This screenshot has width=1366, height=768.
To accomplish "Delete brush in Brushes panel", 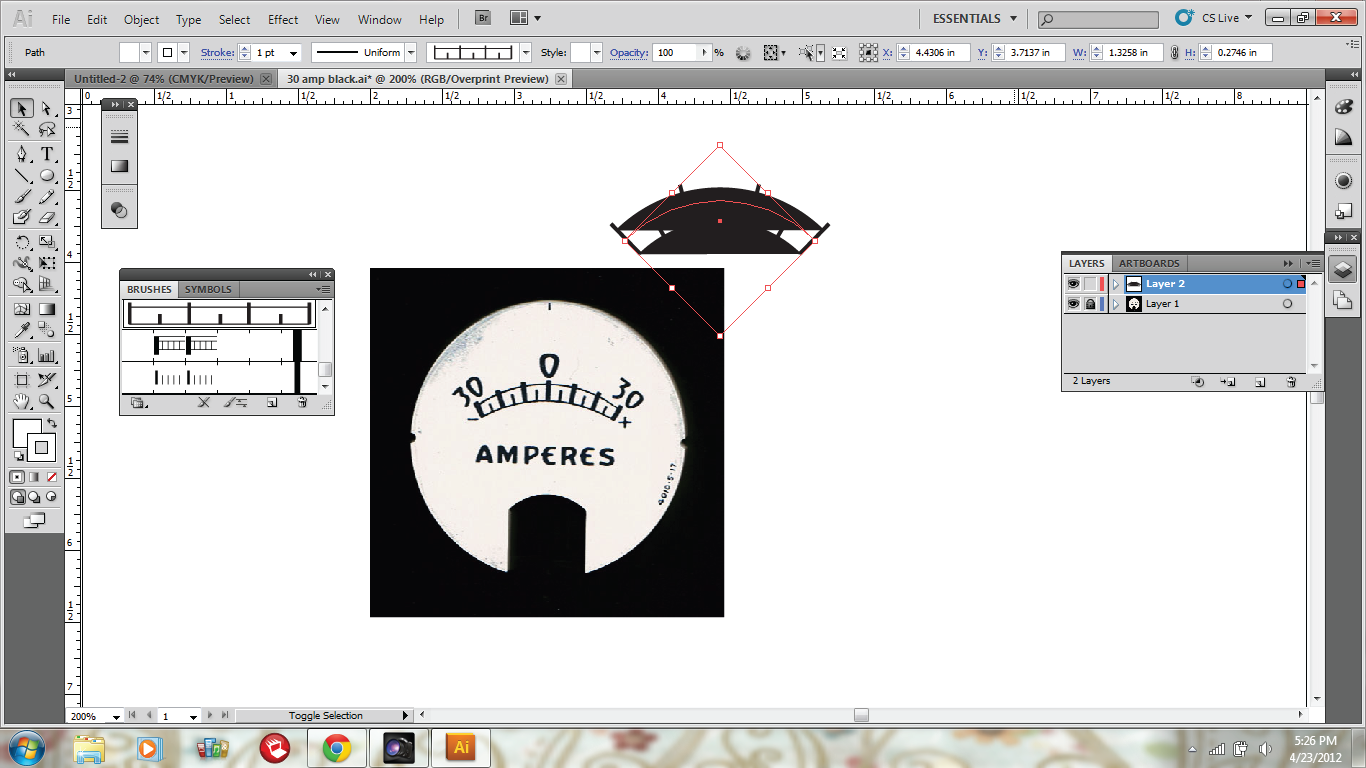I will [x=302, y=403].
